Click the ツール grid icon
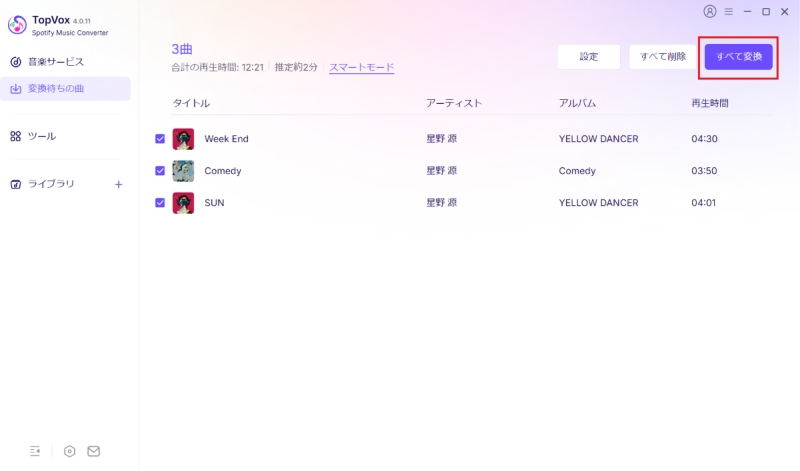 coord(16,136)
